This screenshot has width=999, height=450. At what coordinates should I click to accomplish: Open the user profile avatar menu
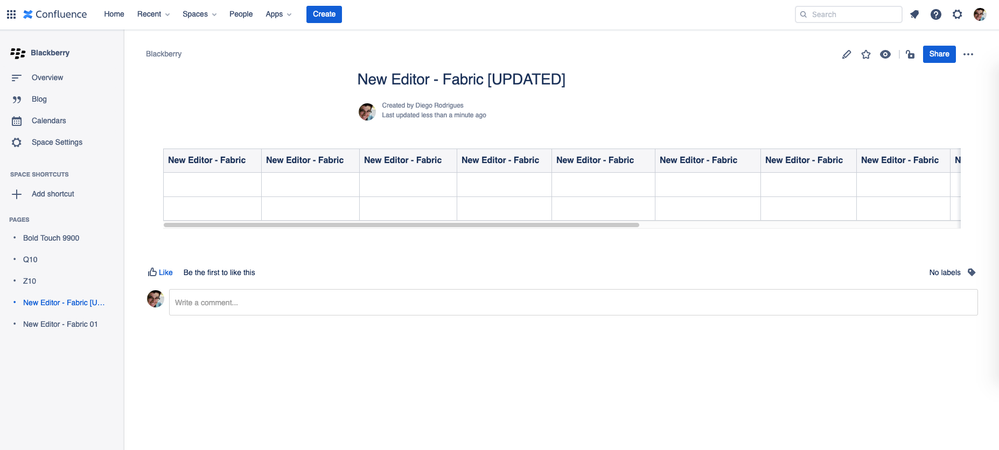click(980, 14)
